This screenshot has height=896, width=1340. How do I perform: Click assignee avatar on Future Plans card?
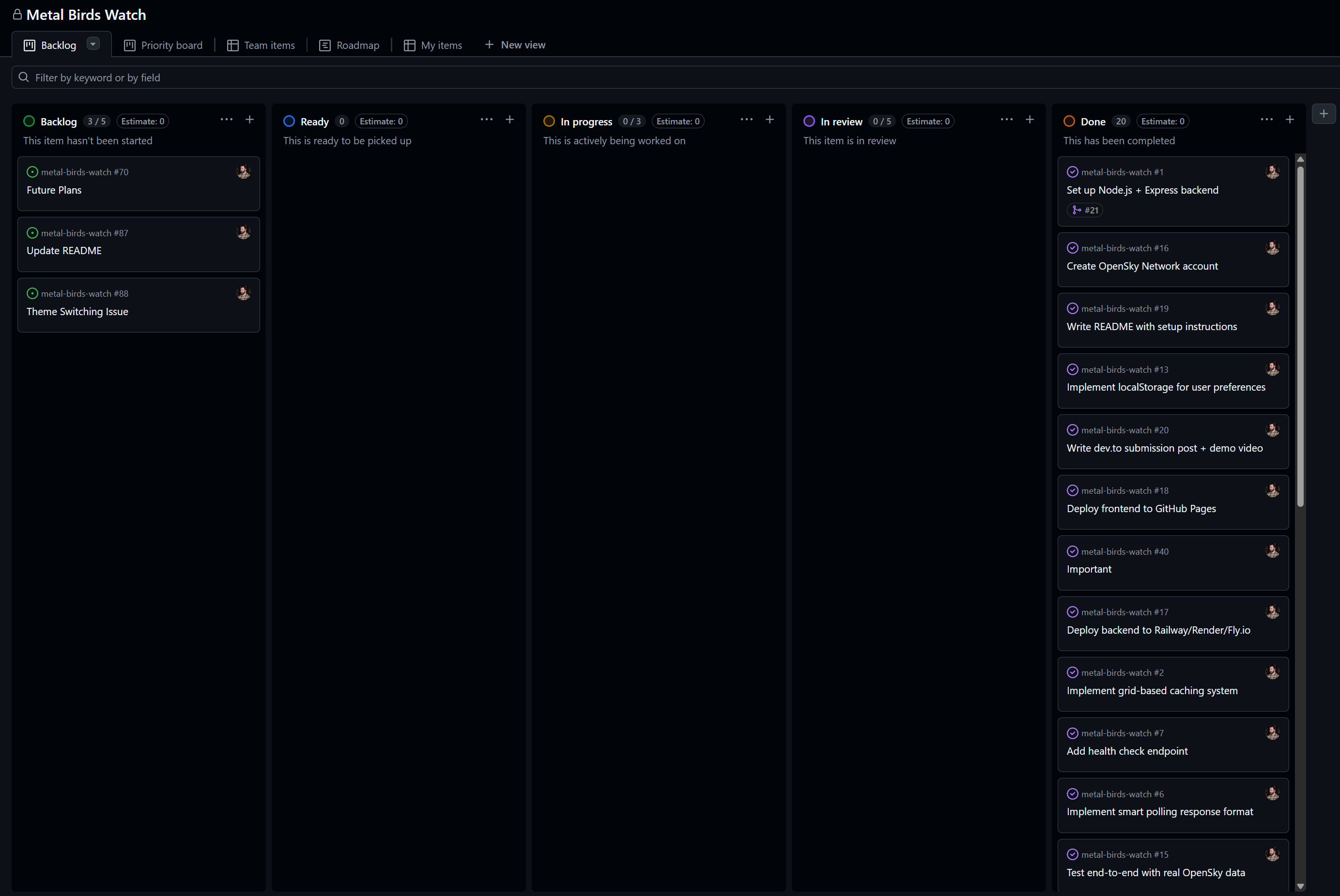point(244,171)
